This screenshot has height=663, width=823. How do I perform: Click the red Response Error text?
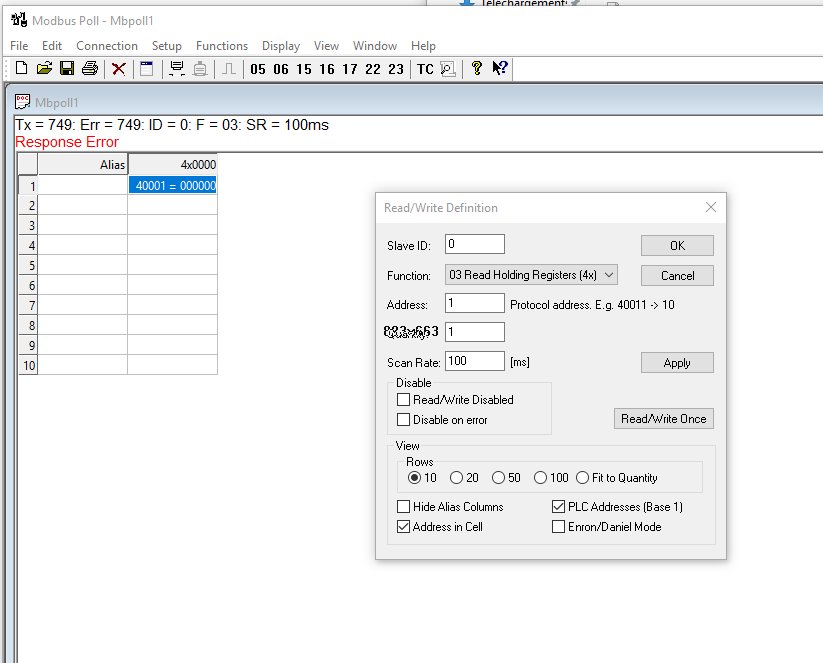67,142
